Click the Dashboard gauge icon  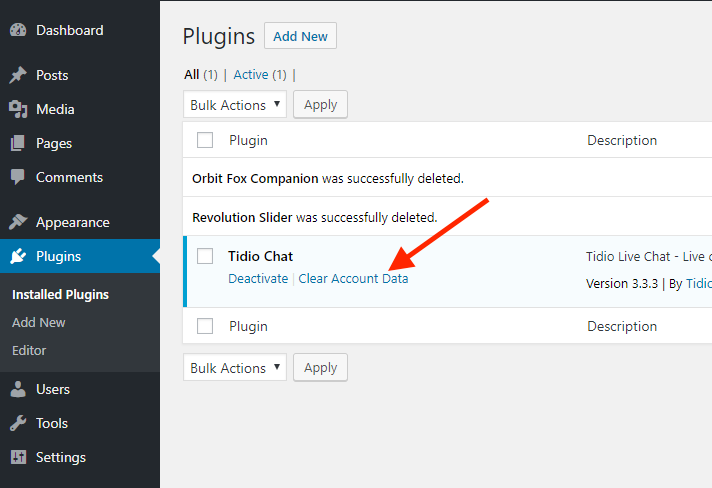(18, 30)
